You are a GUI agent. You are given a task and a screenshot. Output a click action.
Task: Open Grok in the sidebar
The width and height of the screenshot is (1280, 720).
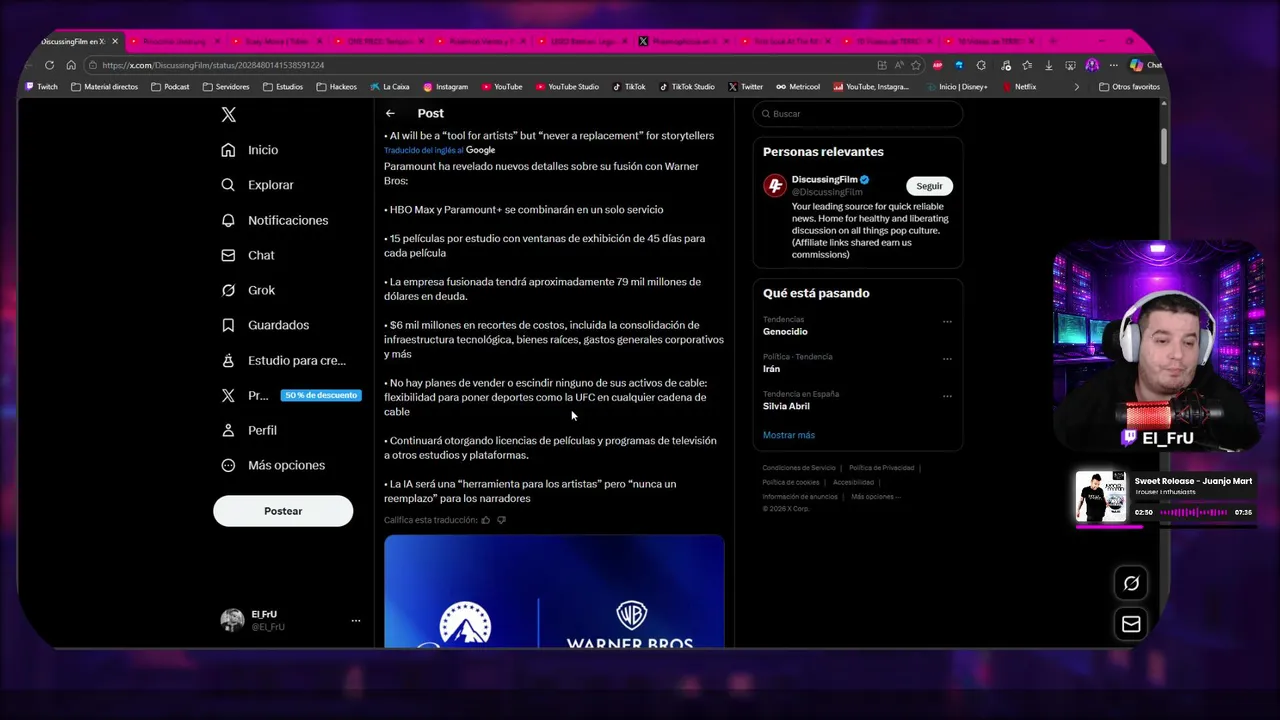(x=248, y=290)
